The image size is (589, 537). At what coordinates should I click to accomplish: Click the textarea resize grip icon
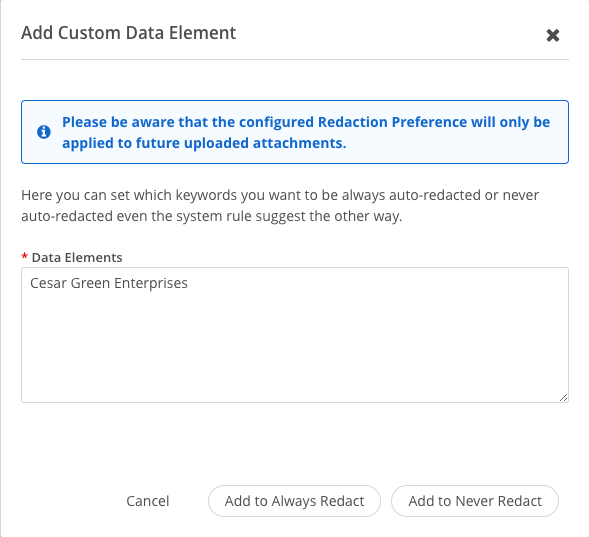click(563, 397)
